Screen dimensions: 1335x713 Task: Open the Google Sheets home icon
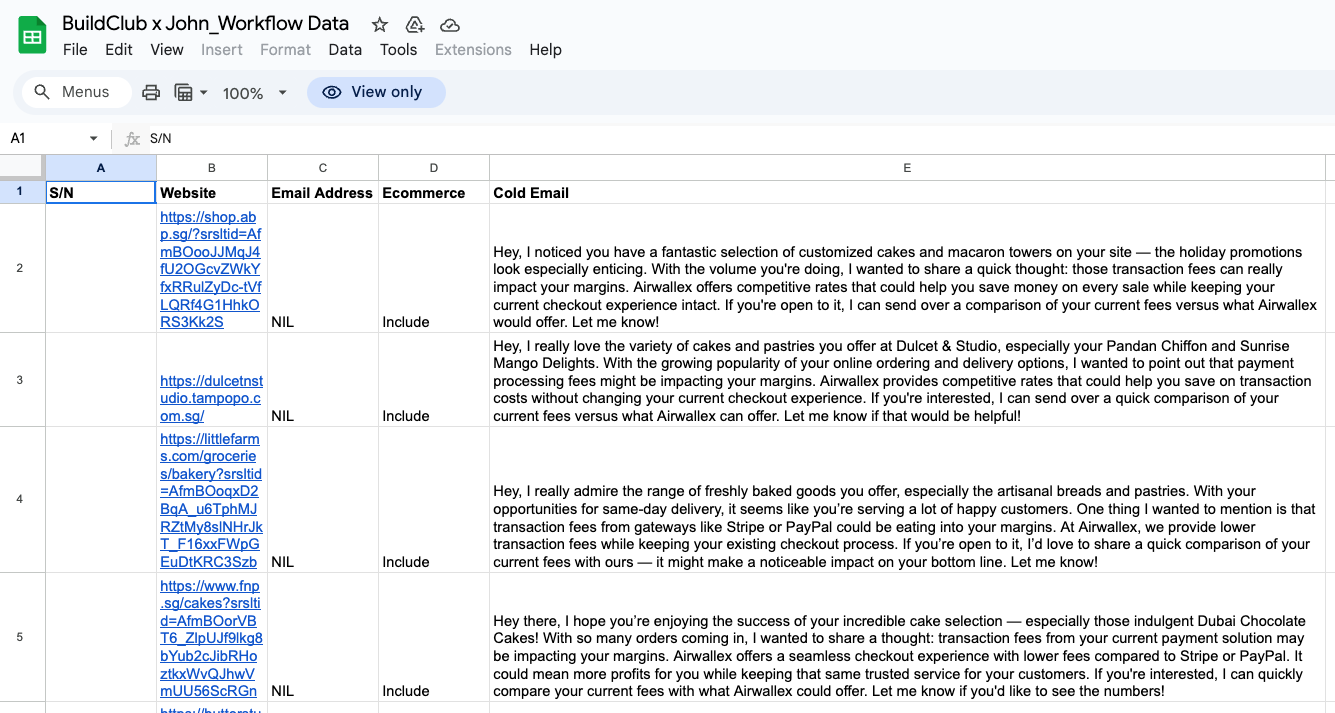[x=32, y=36]
